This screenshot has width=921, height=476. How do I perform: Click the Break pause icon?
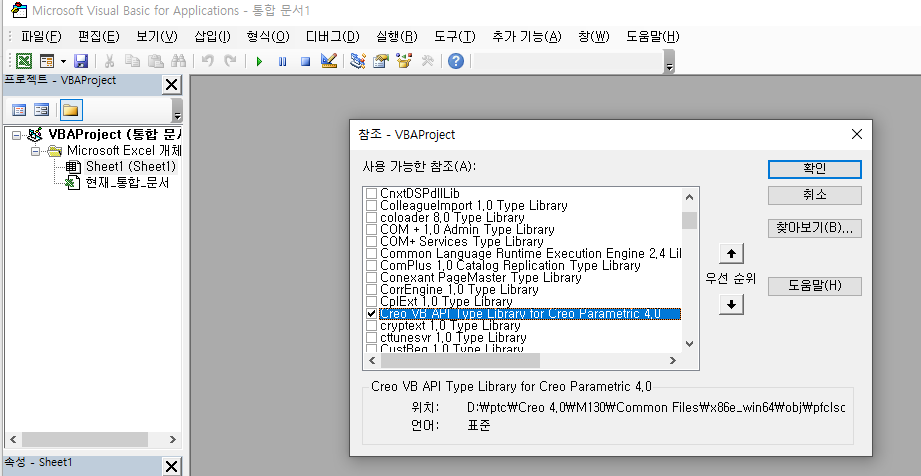[x=283, y=61]
